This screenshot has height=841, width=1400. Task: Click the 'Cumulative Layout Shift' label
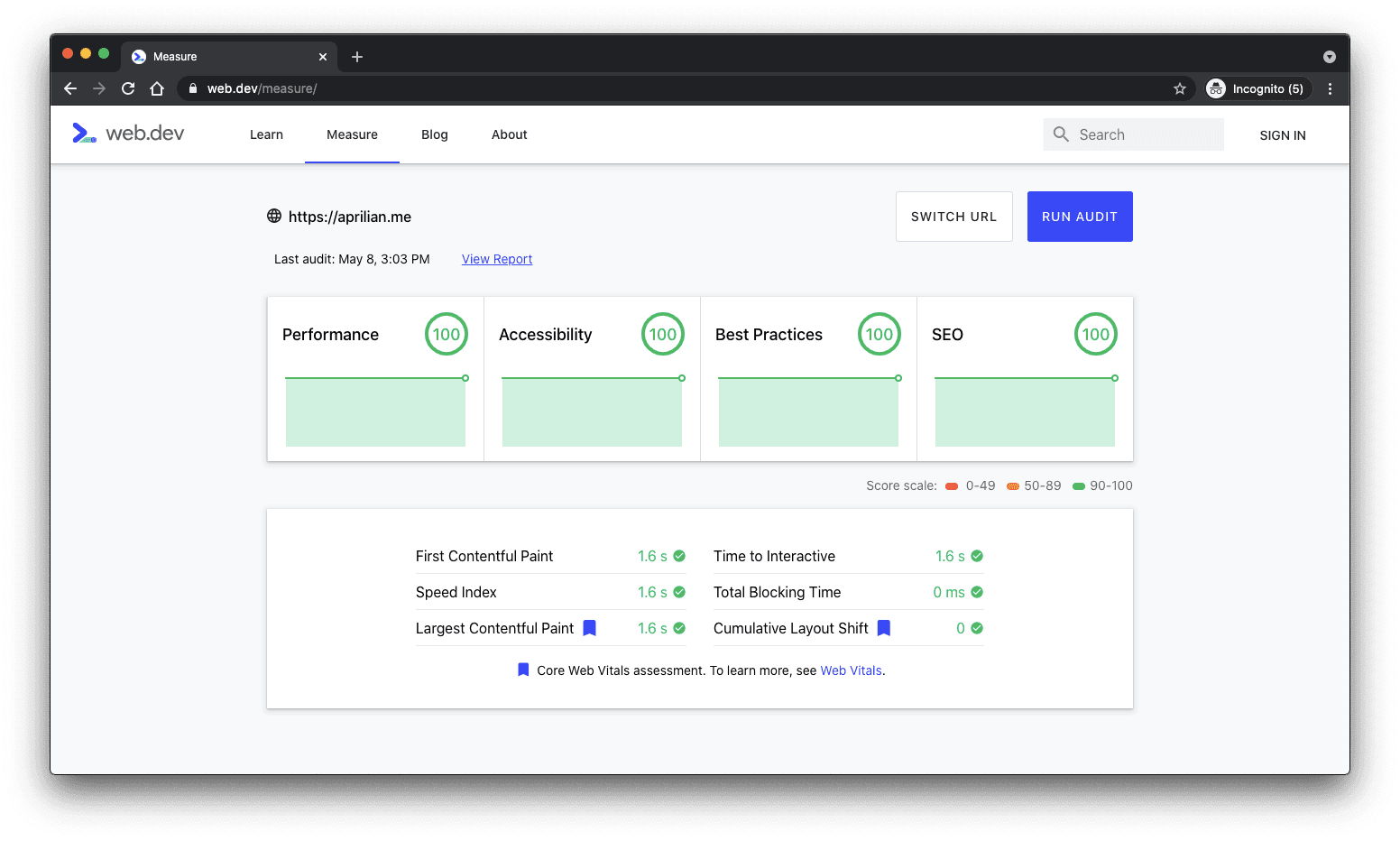coord(791,628)
